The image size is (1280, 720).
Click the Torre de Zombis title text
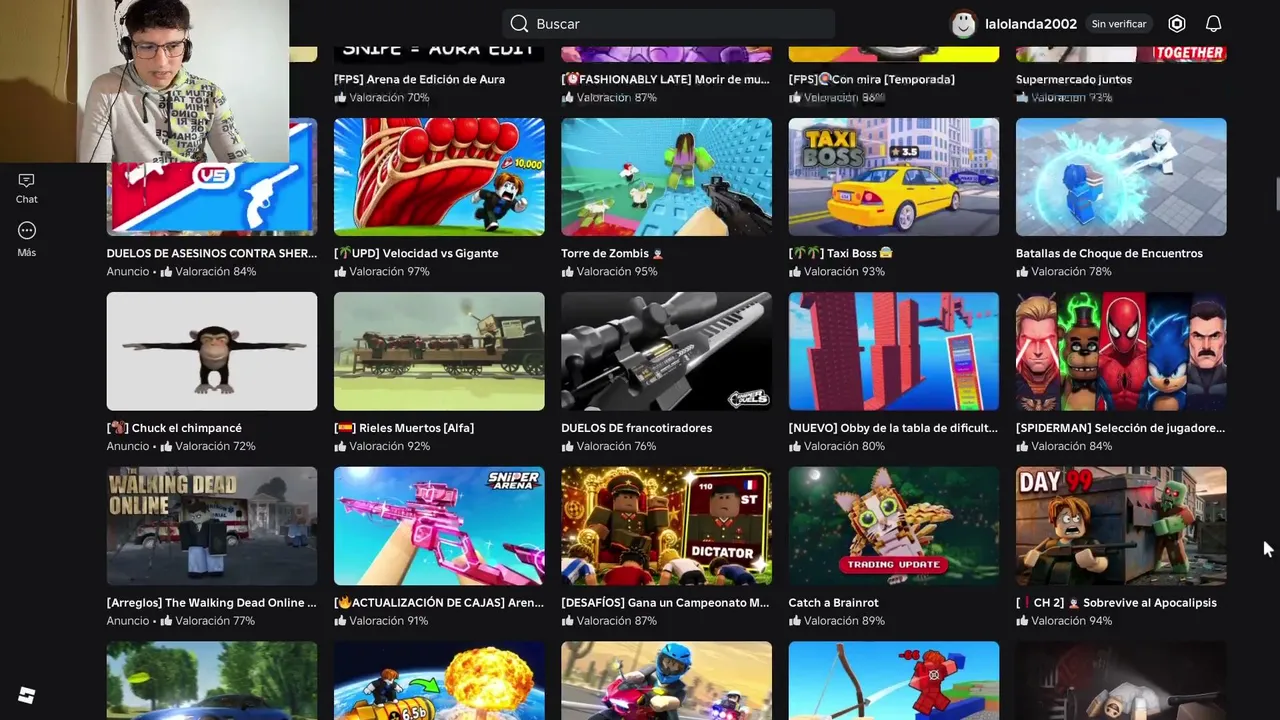tap(612, 253)
